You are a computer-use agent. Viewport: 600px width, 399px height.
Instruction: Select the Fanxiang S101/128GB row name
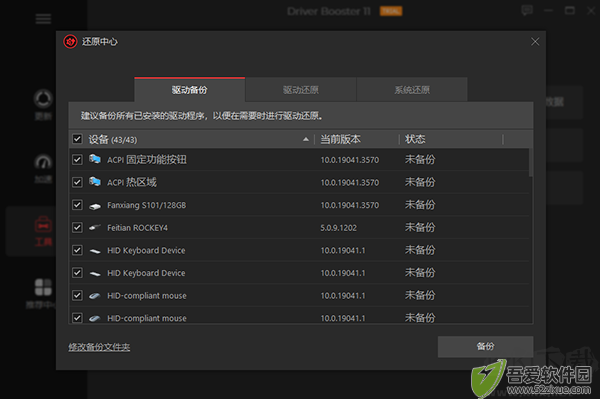point(147,205)
